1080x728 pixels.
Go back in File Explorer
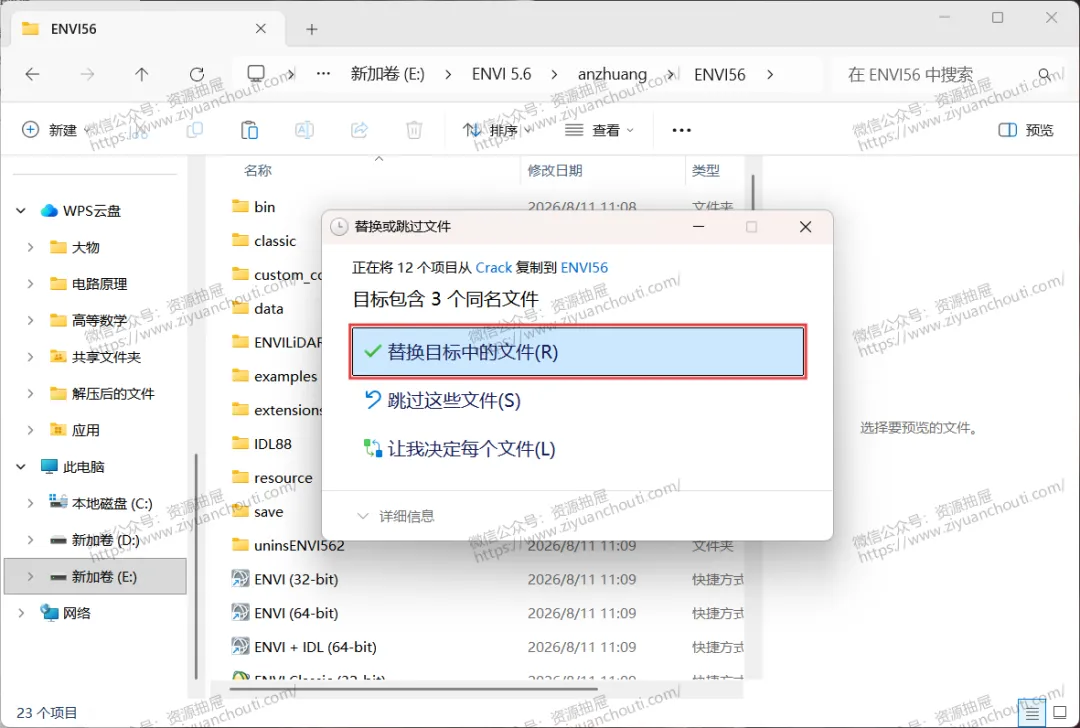32,74
